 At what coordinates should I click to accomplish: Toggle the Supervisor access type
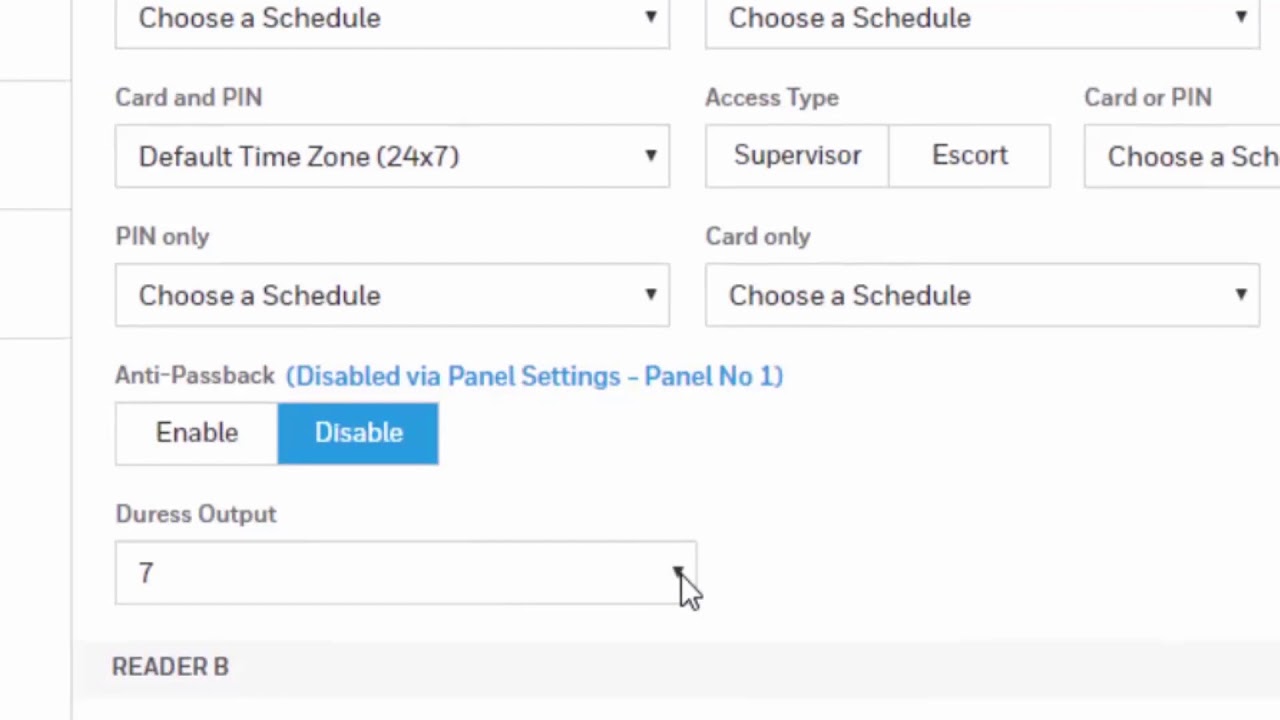(797, 156)
